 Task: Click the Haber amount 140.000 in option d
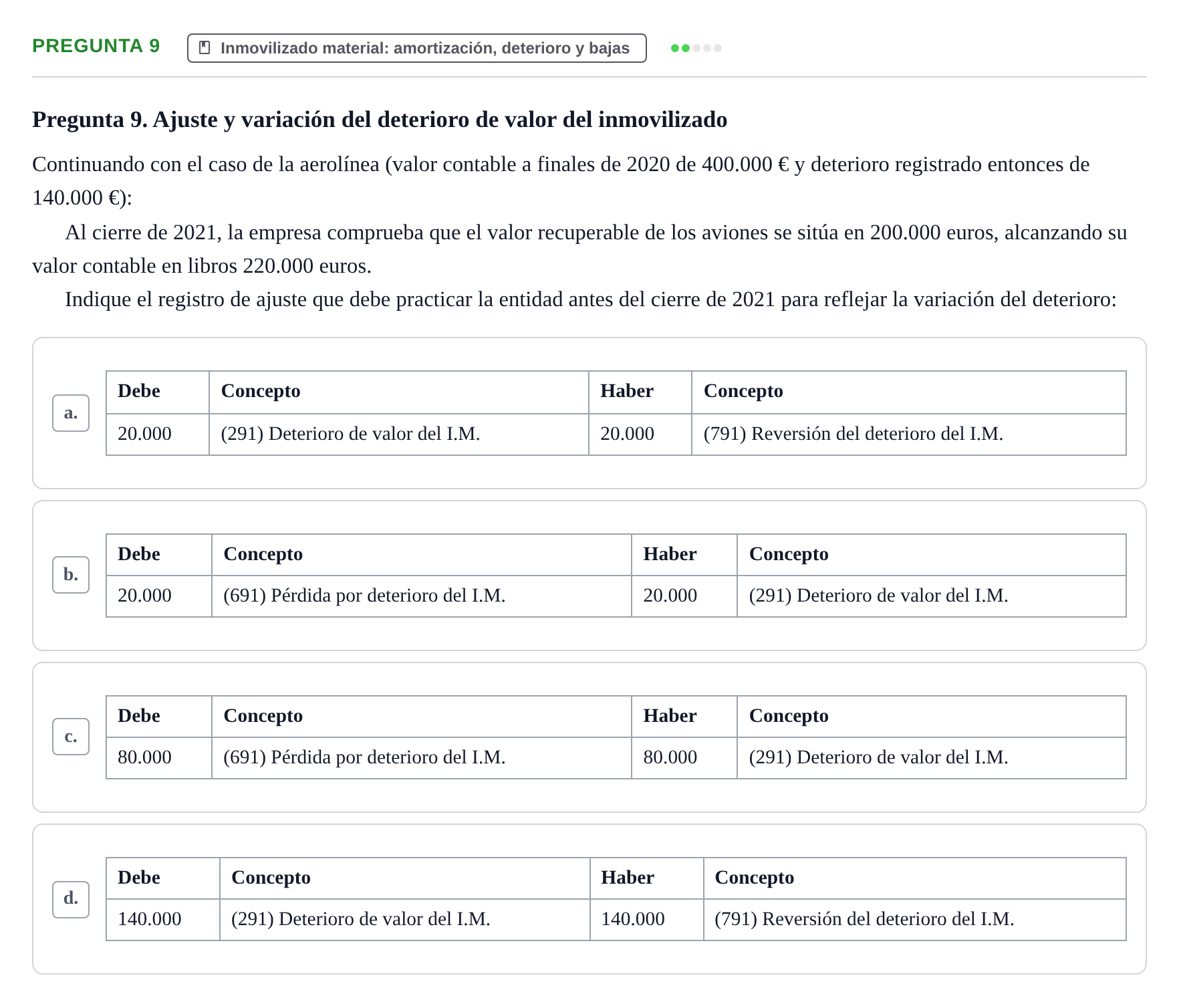pos(632,919)
